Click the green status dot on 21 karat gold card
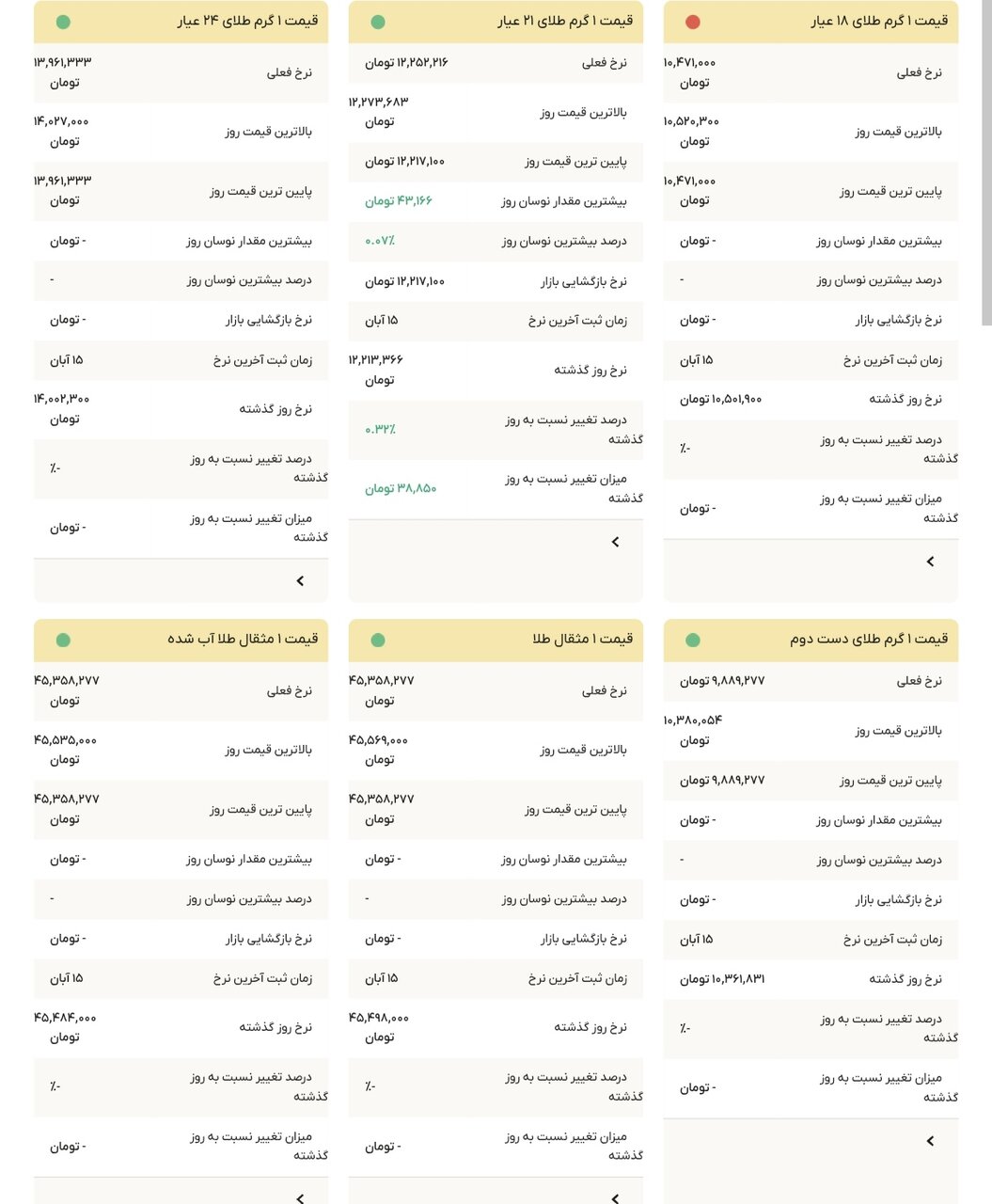The image size is (992, 1204). tap(377, 21)
